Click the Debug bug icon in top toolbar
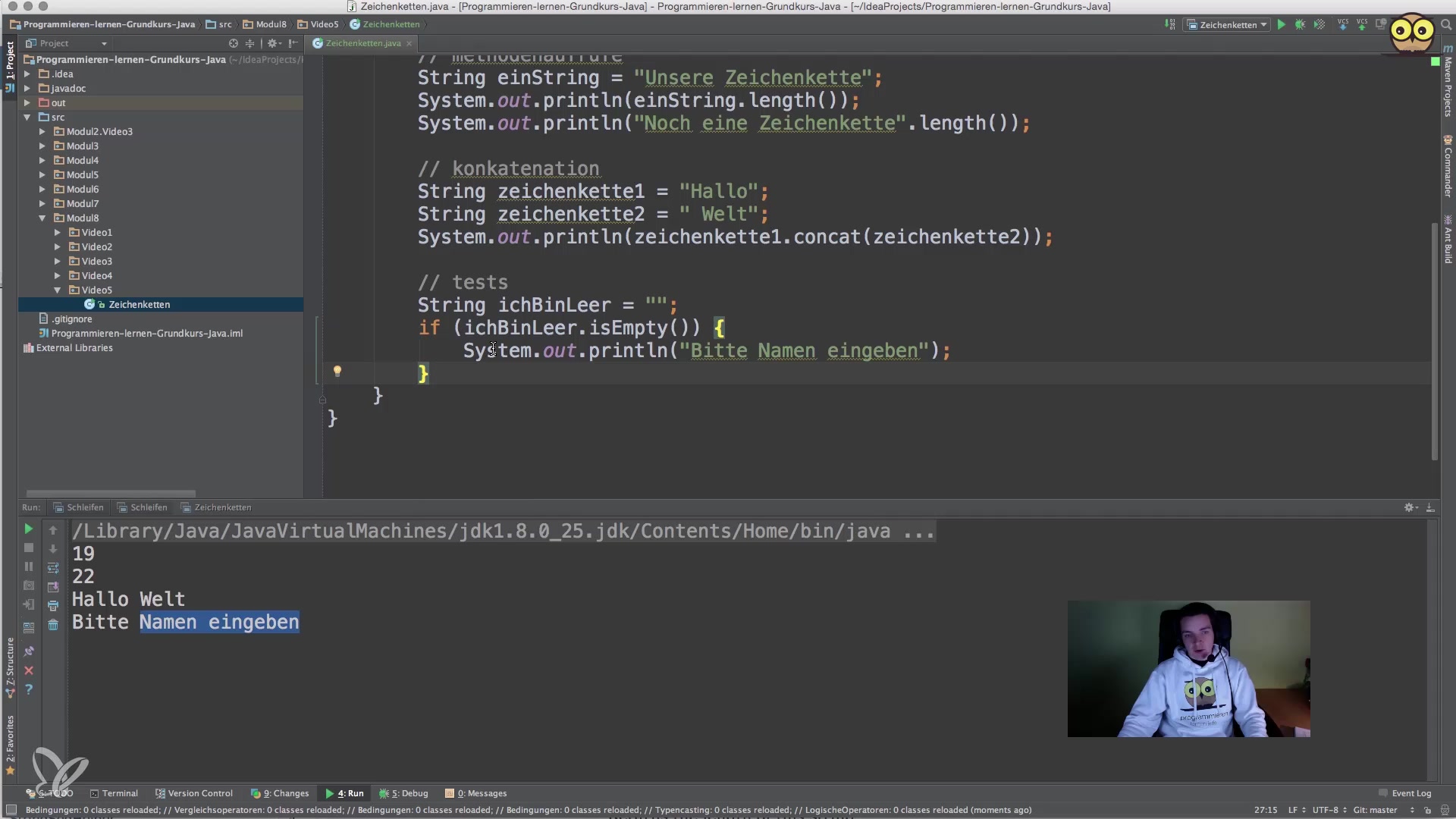1456x819 pixels. pyautogui.click(x=1300, y=25)
